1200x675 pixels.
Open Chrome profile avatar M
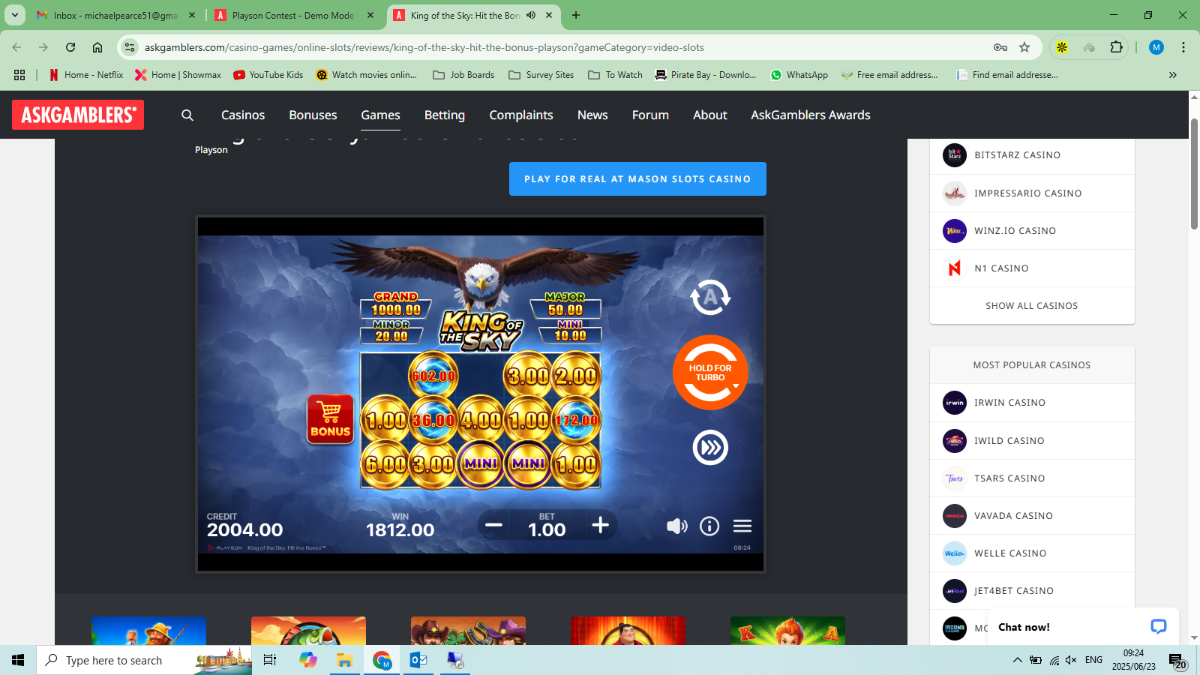pos(1156,47)
